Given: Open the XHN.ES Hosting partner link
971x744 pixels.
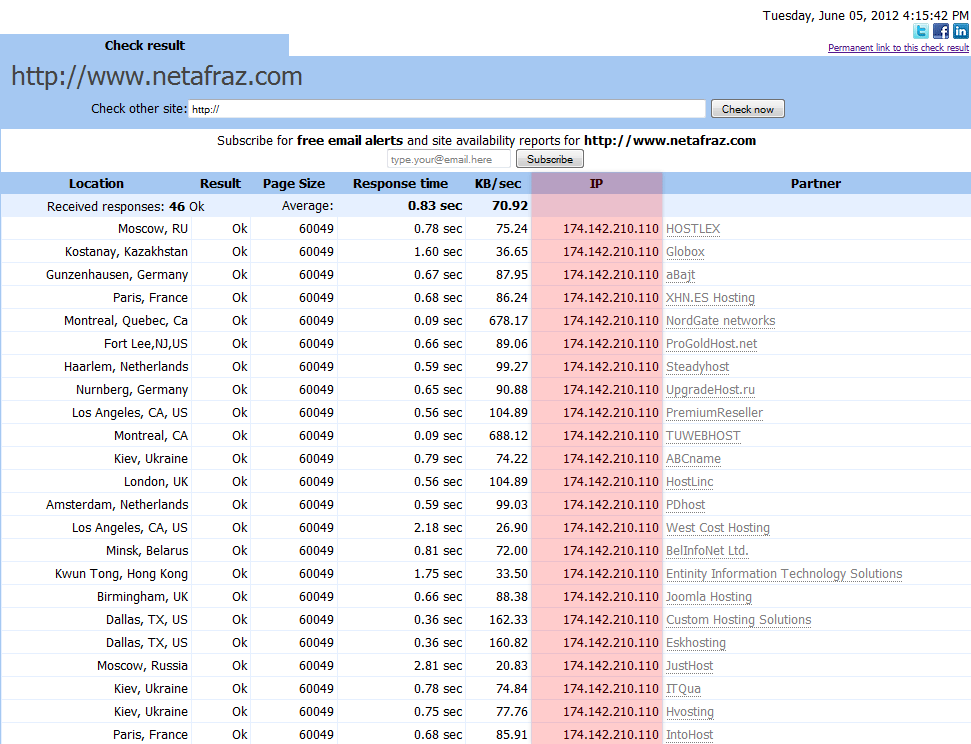Looking at the screenshot, I should point(710,298).
